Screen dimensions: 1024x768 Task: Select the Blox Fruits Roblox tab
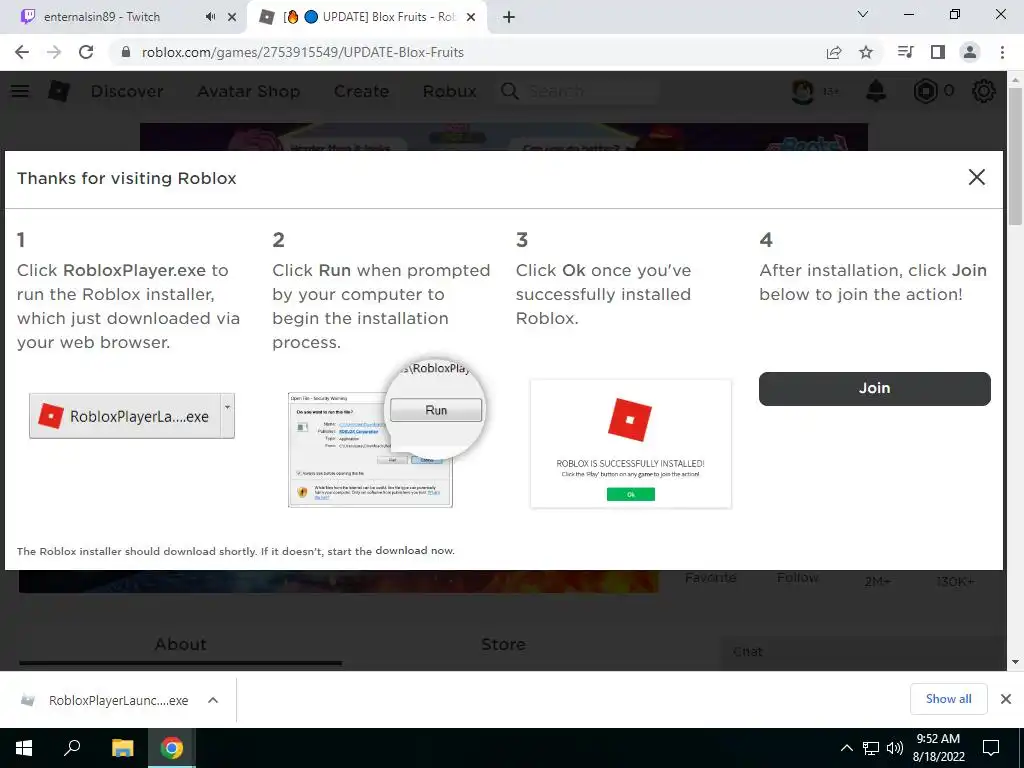[x=369, y=17]
